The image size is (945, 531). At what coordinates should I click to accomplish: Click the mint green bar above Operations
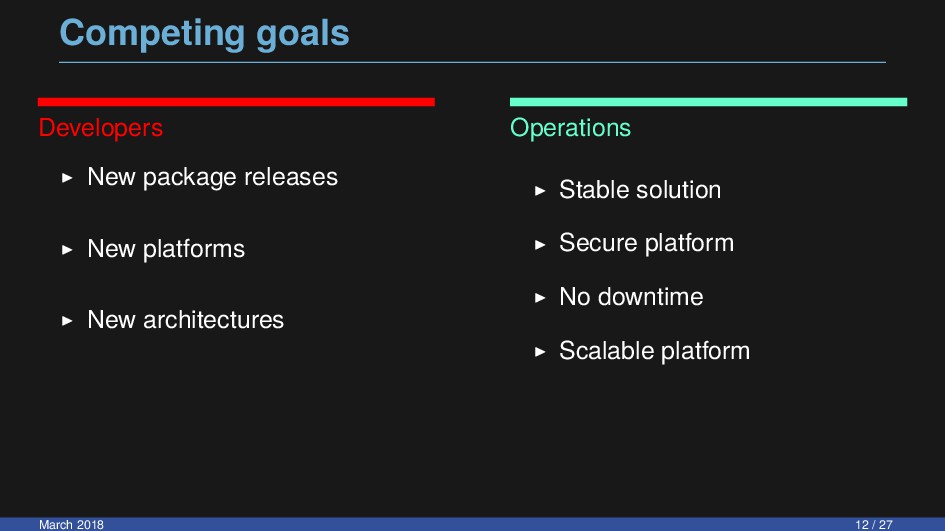(x=708, y=102)
